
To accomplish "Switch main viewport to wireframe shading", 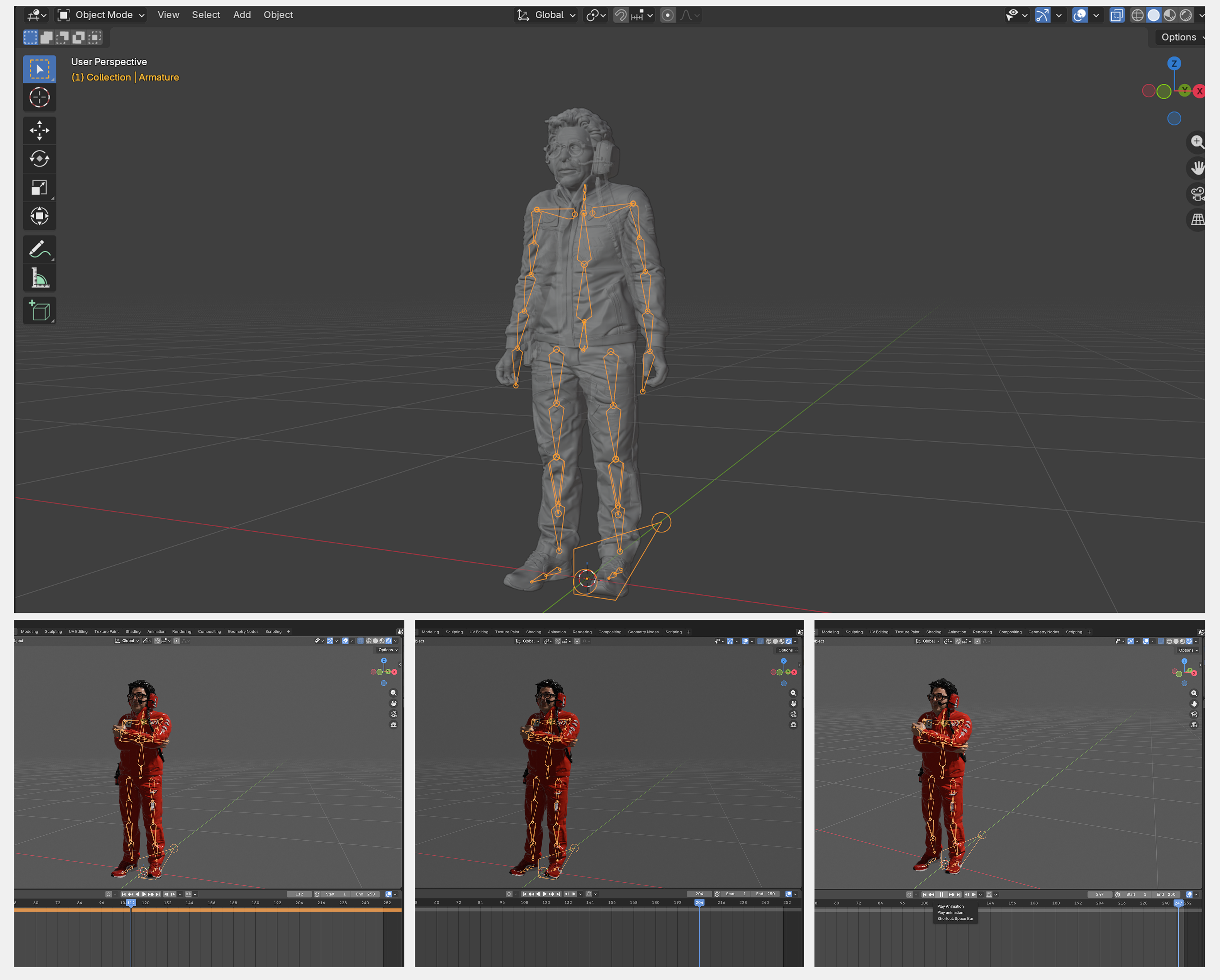I will coord(1137,15).
